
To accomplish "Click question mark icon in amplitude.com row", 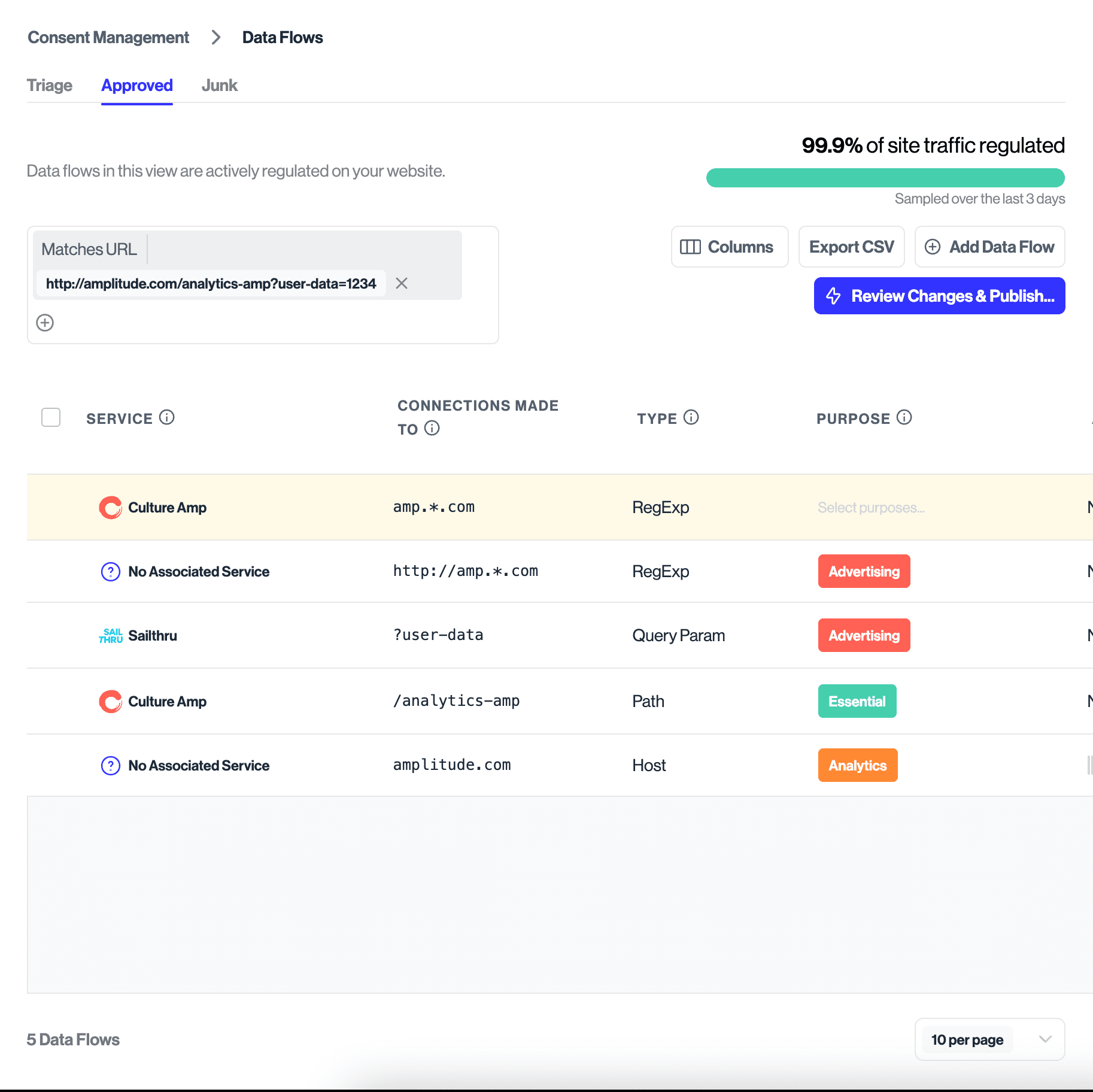I will [x=111, y=765].
